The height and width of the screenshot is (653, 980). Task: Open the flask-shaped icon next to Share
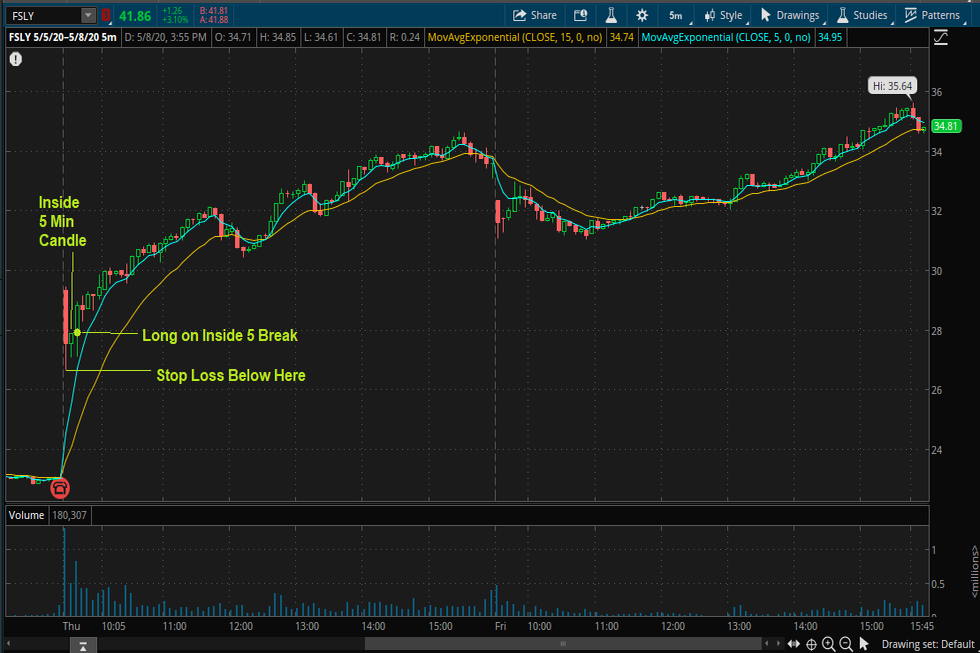tap(611, 15)
